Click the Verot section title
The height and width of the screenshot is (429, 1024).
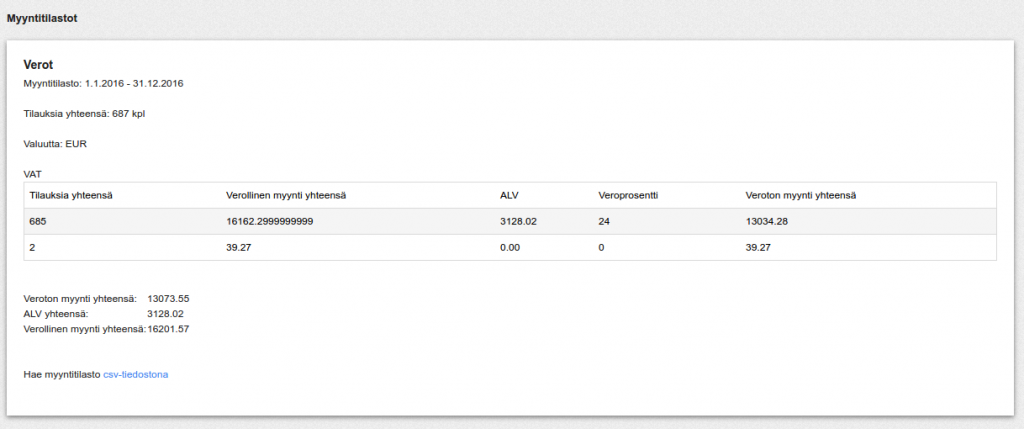click(x=38, y=65)
